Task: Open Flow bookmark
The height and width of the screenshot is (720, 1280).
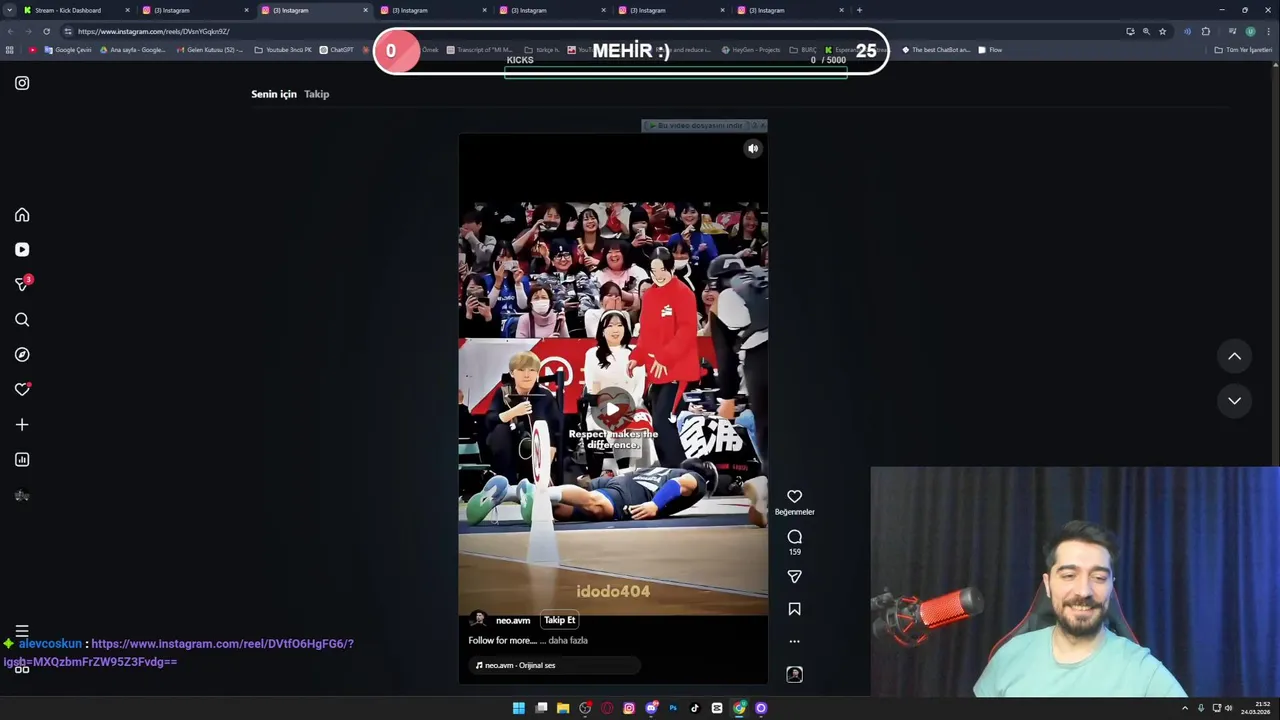Action: coord(990,50)
